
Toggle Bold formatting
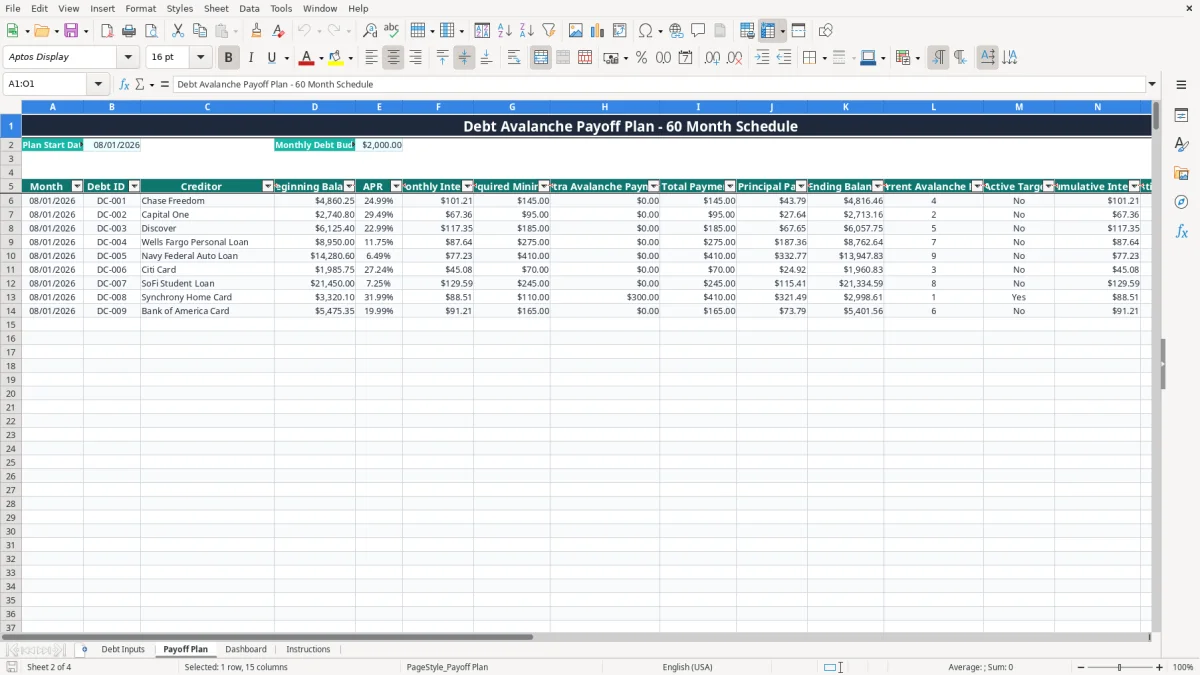pos(229,58)
